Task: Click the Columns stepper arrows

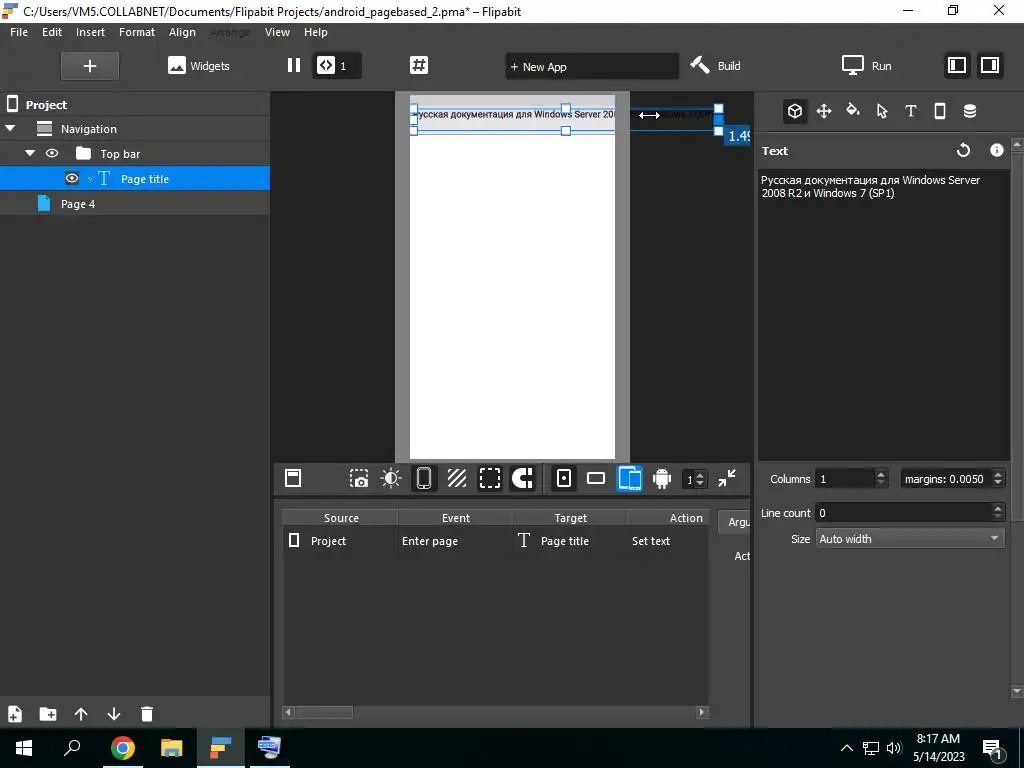Action: (881, 479)
